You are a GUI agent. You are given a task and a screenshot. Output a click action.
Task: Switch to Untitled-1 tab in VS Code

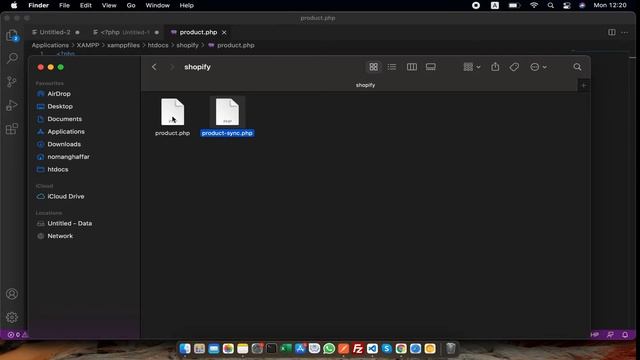tap(126, 32)
